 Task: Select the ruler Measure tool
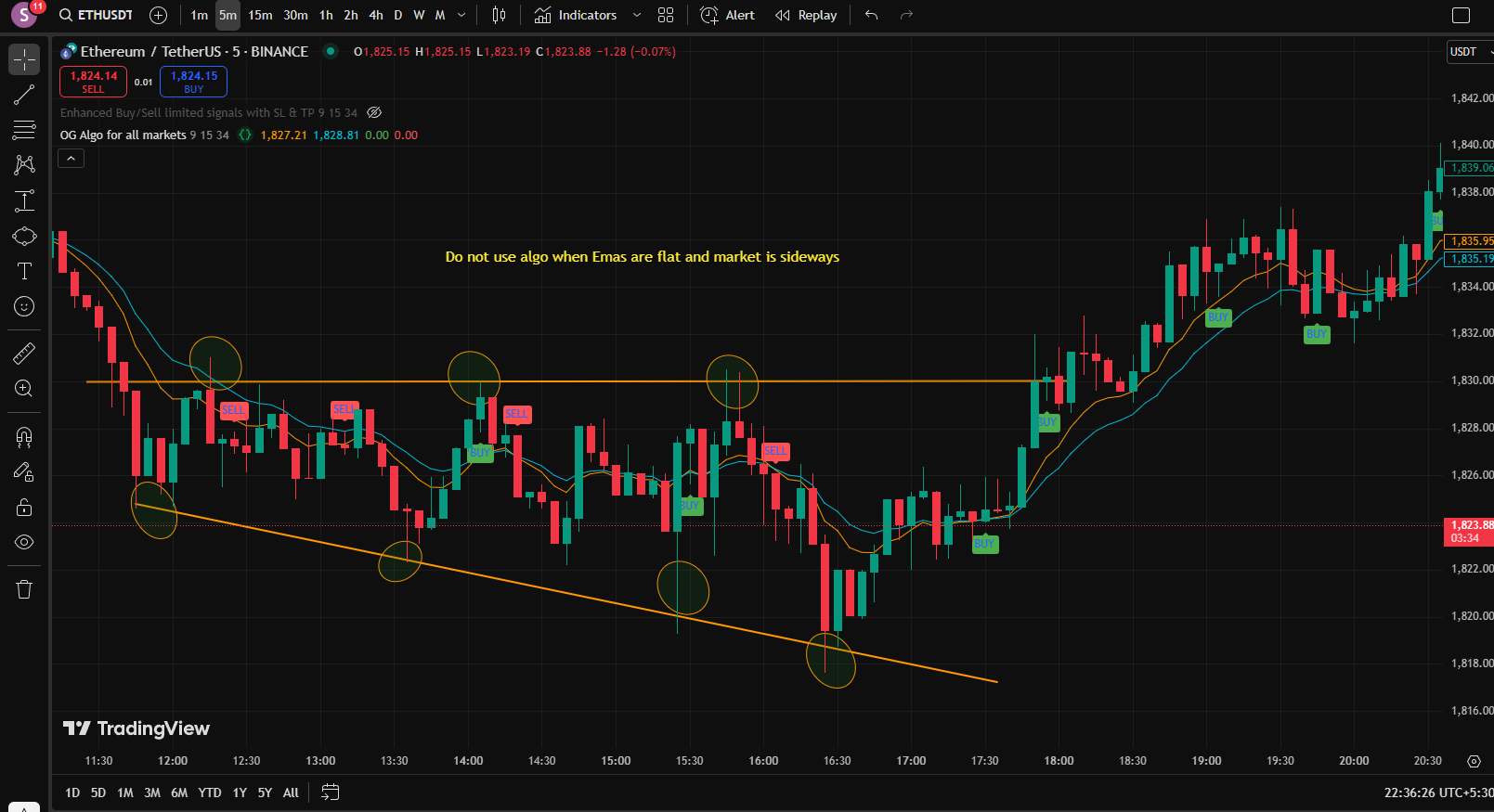tap(24, 353)
